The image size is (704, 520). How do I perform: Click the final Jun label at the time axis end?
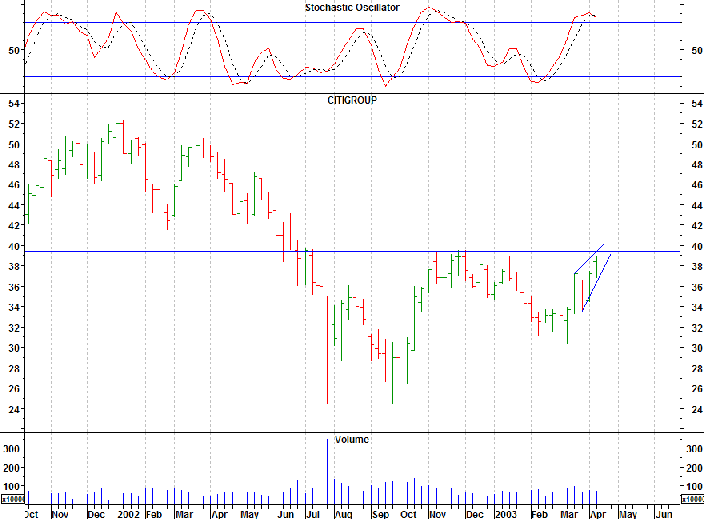point(664,514)
